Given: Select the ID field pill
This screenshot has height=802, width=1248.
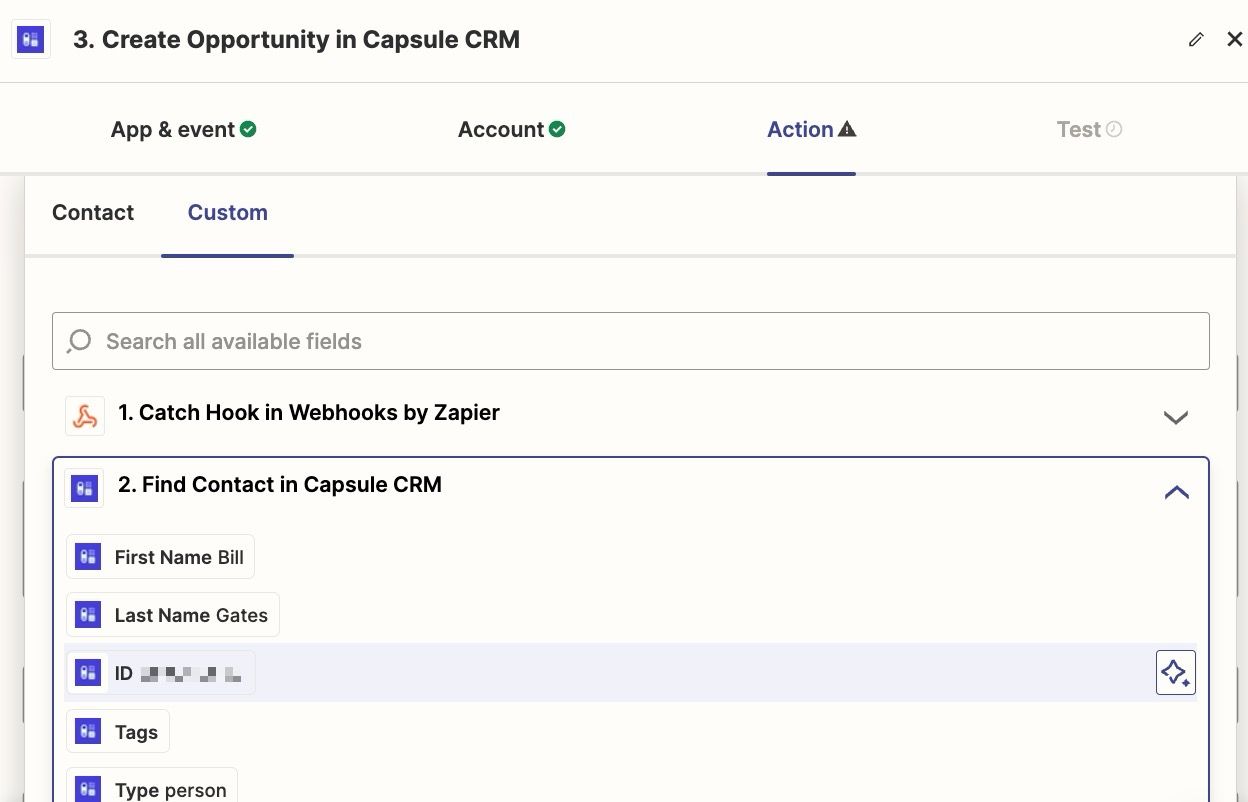Looking at the screenshot, I should (160, 673).
